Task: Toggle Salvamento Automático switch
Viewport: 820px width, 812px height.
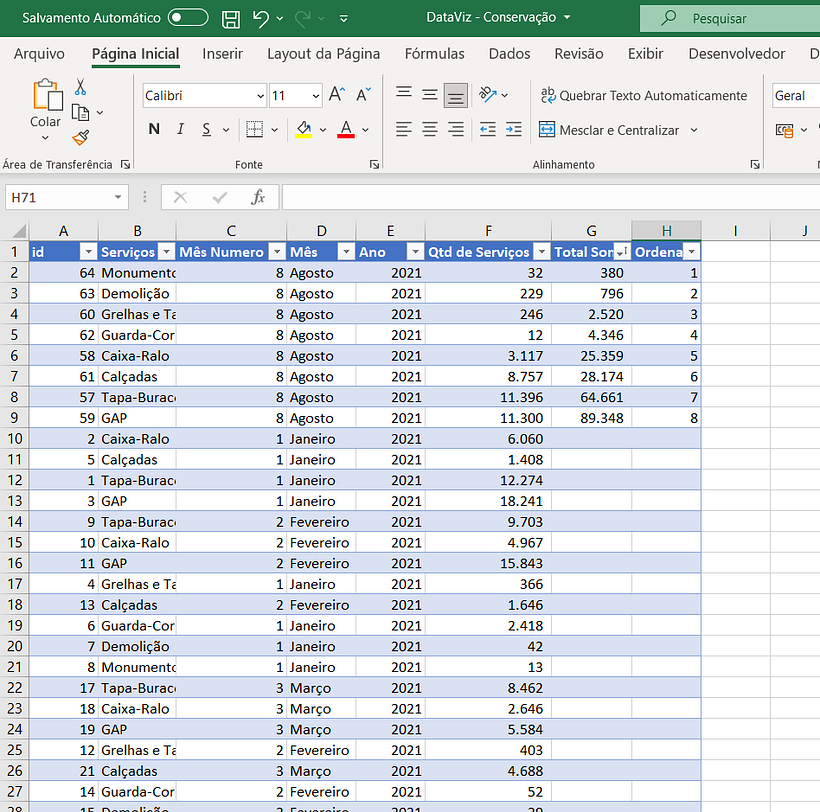Action: click(188, 18)
